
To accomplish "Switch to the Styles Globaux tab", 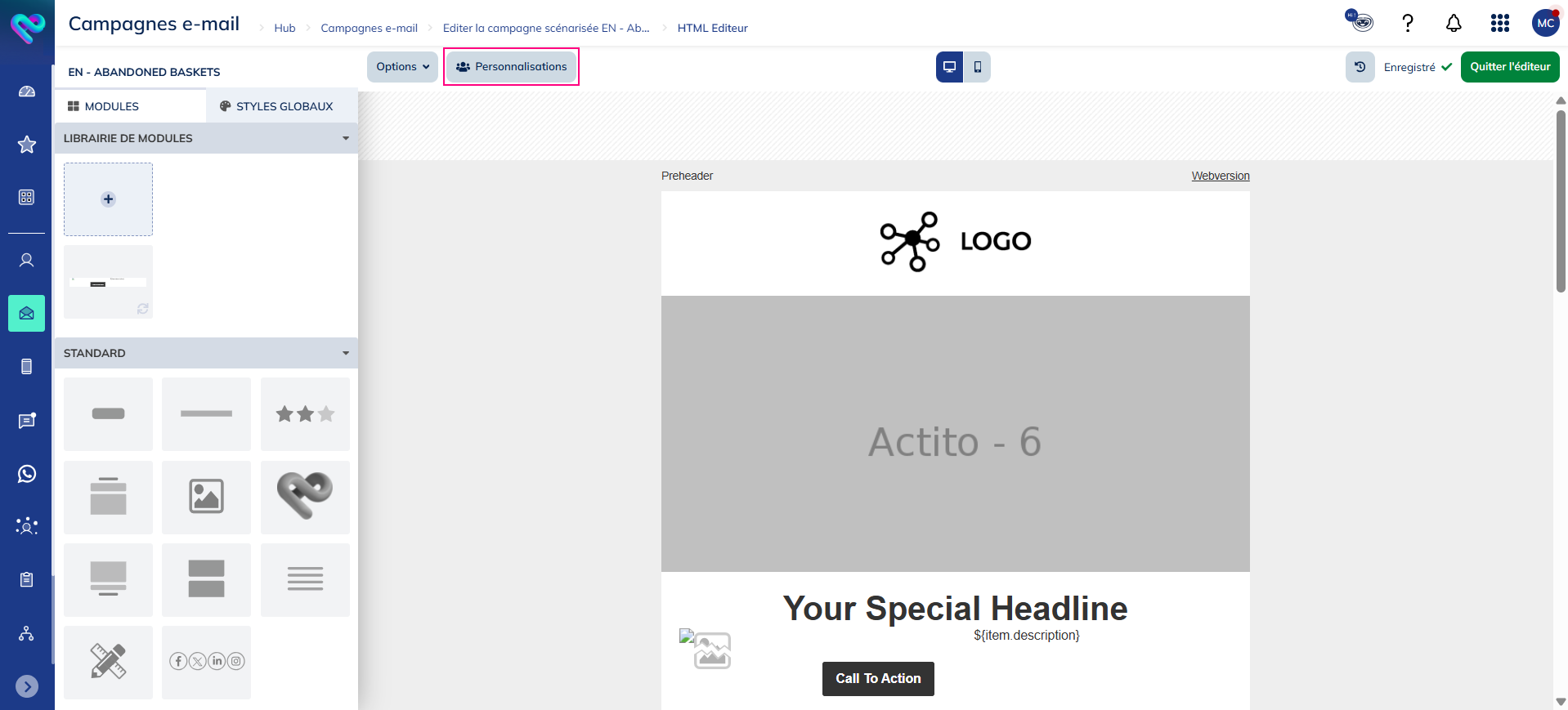I will coord(276,106).
